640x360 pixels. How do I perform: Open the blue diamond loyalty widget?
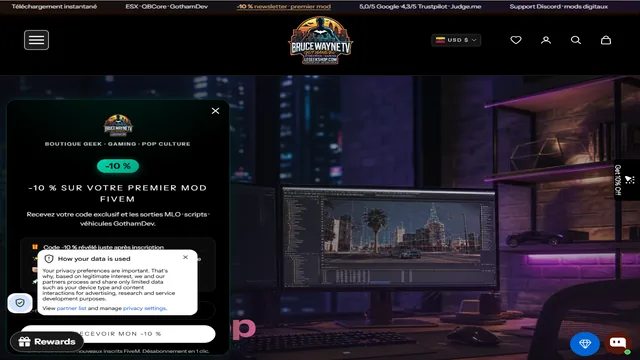[585, 344]
